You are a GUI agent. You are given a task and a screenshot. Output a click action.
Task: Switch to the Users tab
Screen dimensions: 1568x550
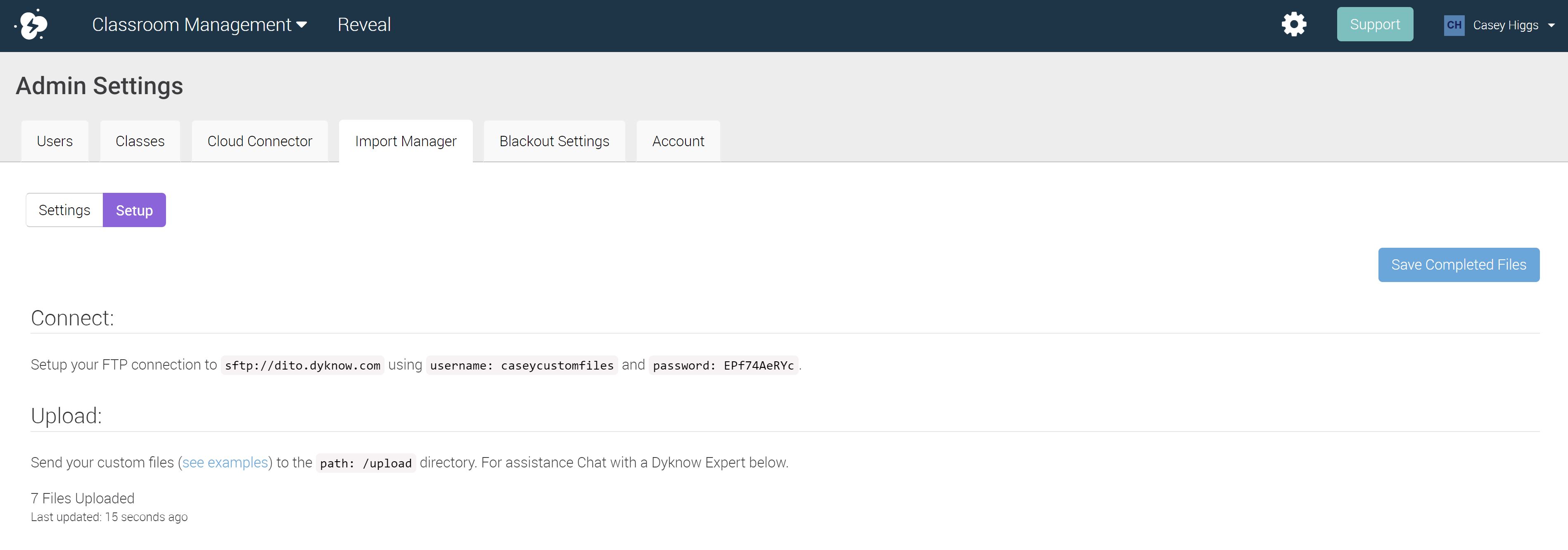point(55,141)
